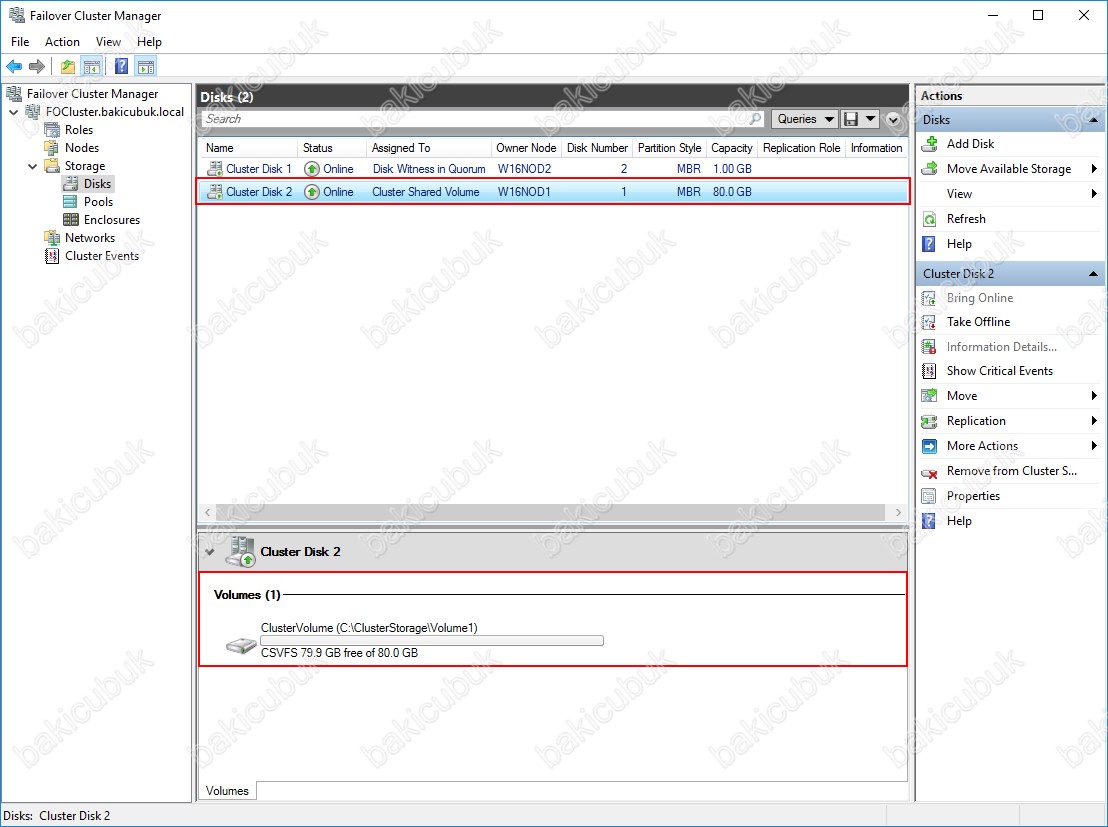
Task: Click the '80.0 GB' capacity cell
Action: [732, 192]
